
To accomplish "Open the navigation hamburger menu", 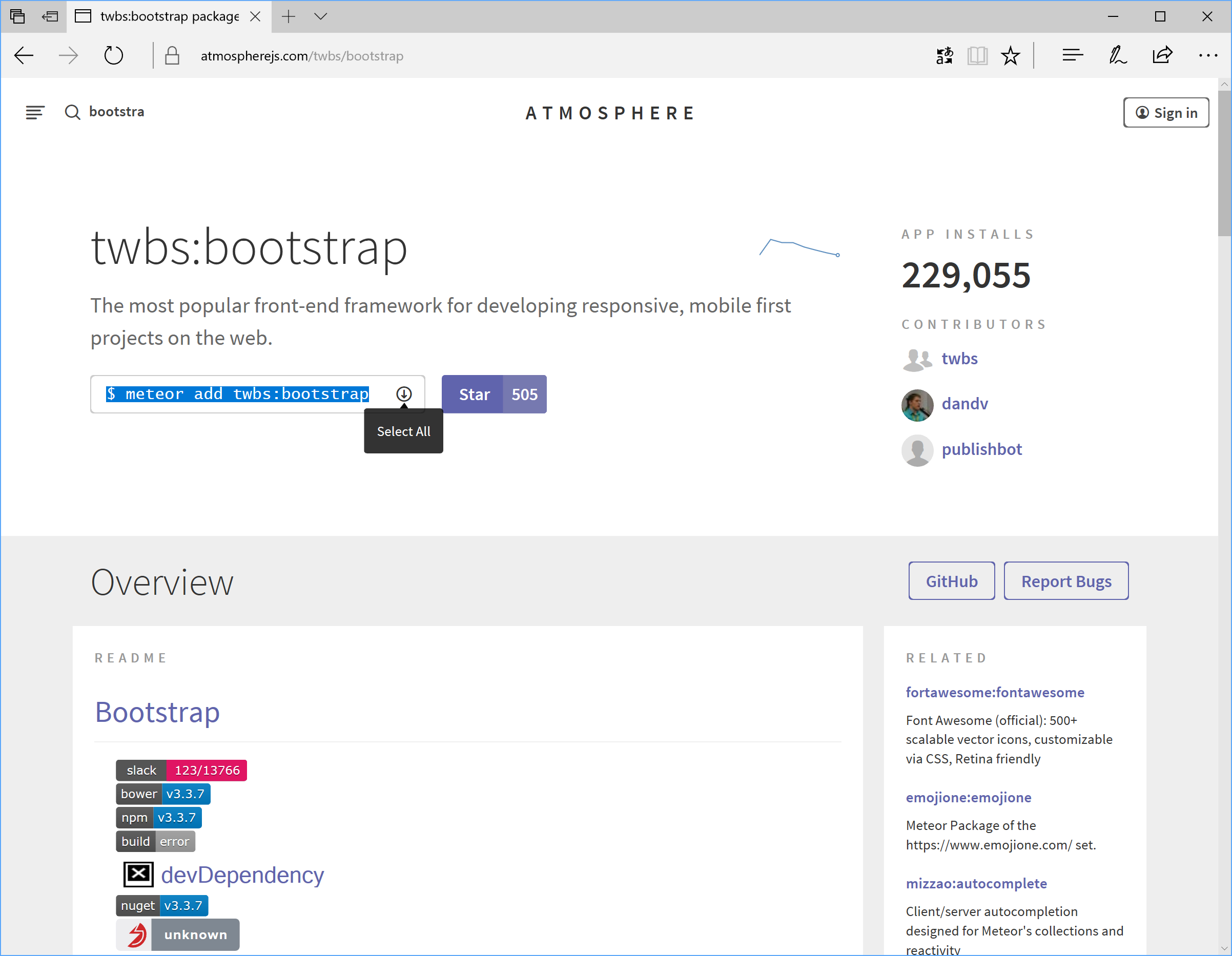I will coord(35,112).
